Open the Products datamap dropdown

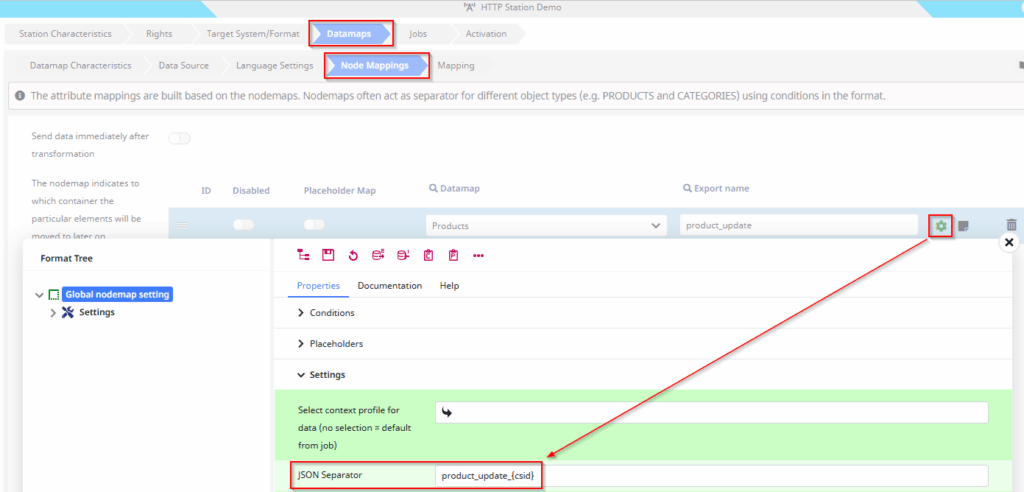[547, 225]
